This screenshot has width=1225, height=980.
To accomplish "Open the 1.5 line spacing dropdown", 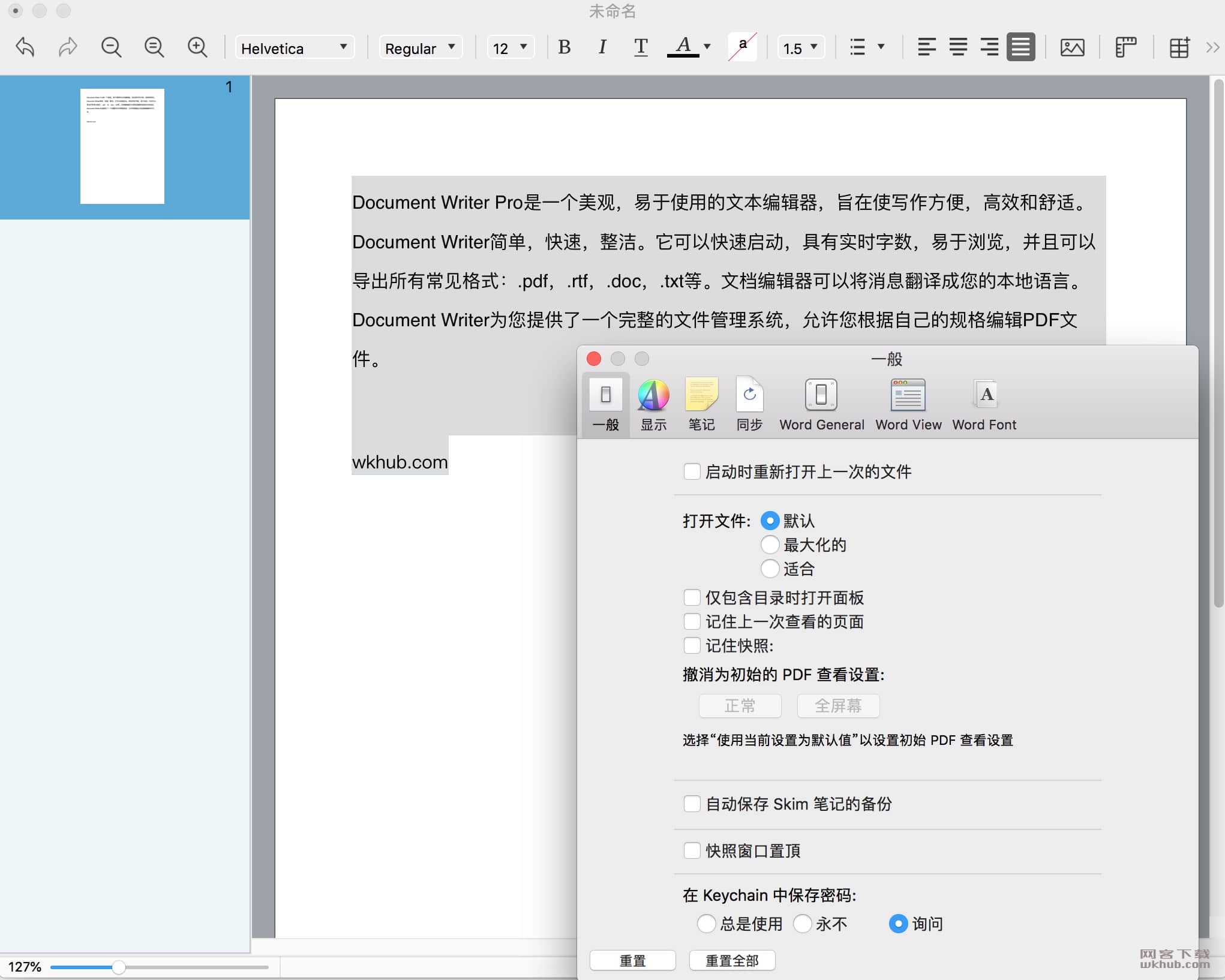I will [801, 47].
